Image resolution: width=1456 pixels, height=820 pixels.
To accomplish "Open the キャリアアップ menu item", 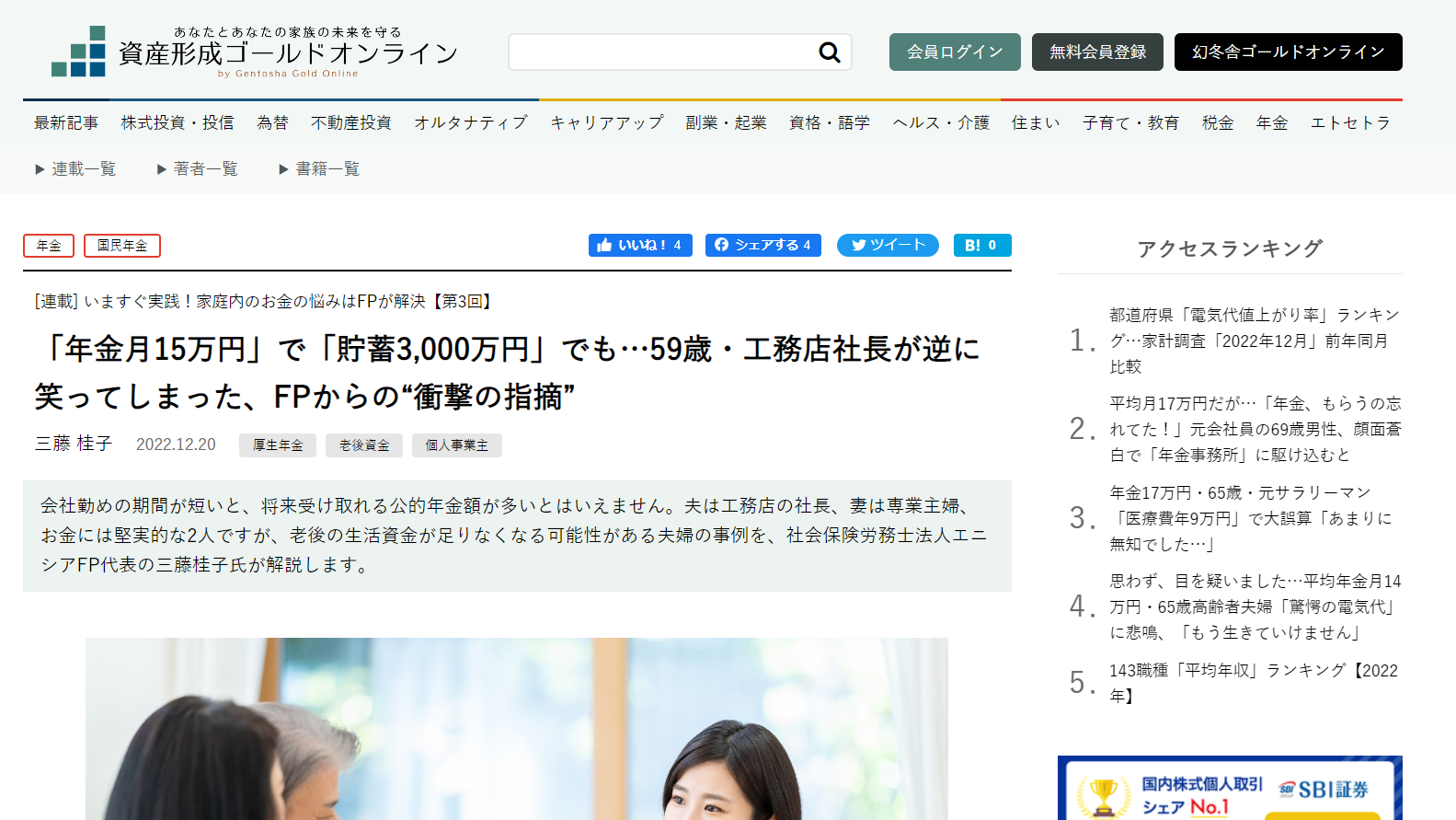I will click(x=607, y=122).
